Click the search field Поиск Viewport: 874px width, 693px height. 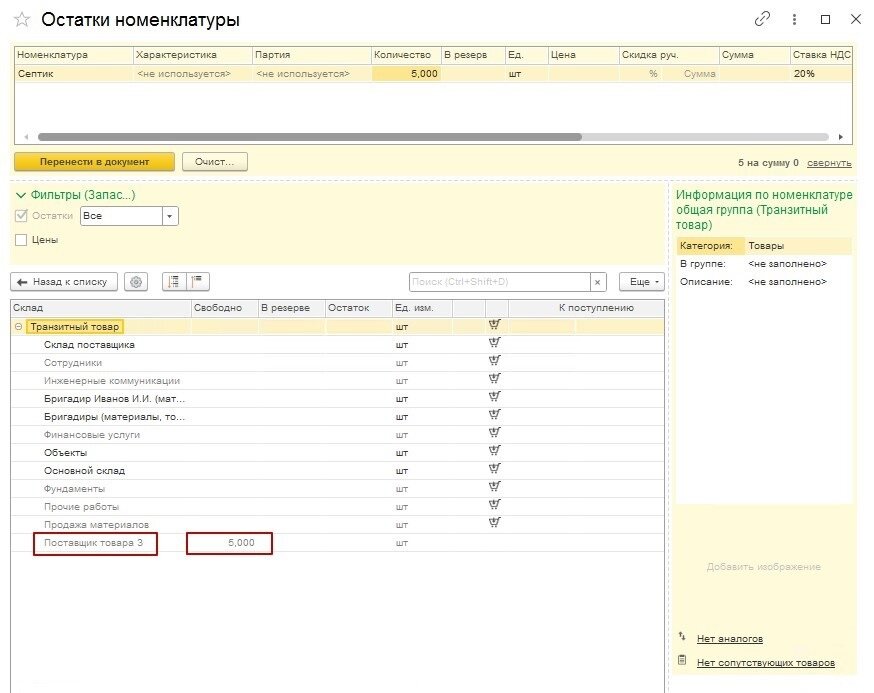(498, 282)
